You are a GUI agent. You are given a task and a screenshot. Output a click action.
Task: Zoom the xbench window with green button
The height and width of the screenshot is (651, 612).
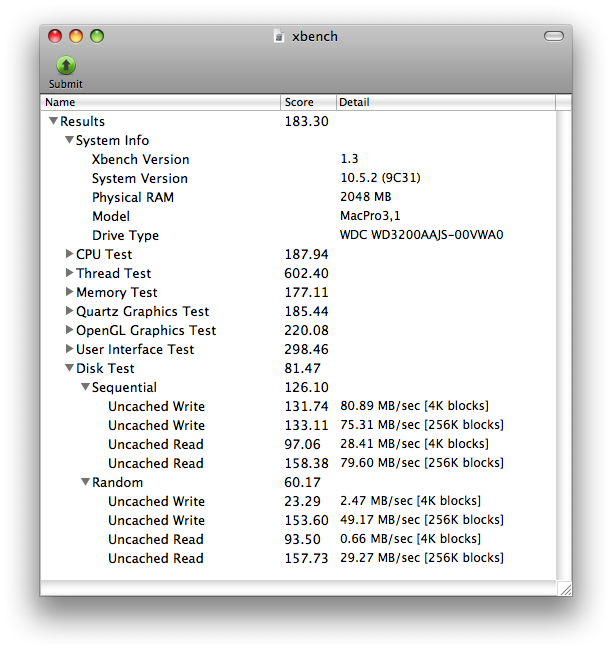[97, 36]
